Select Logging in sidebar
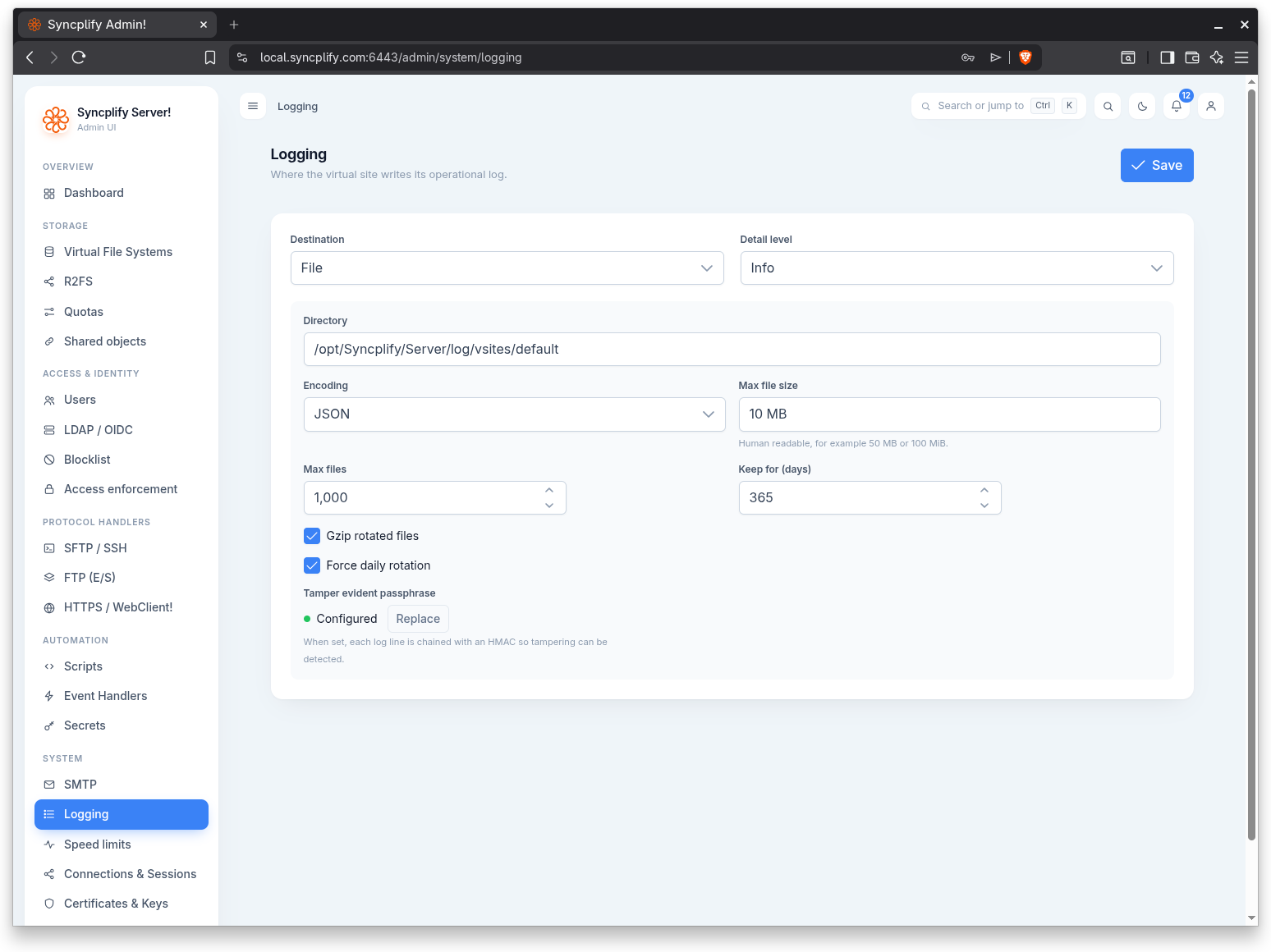Viewport: 1271px width, 952px height. pos(122,814)
